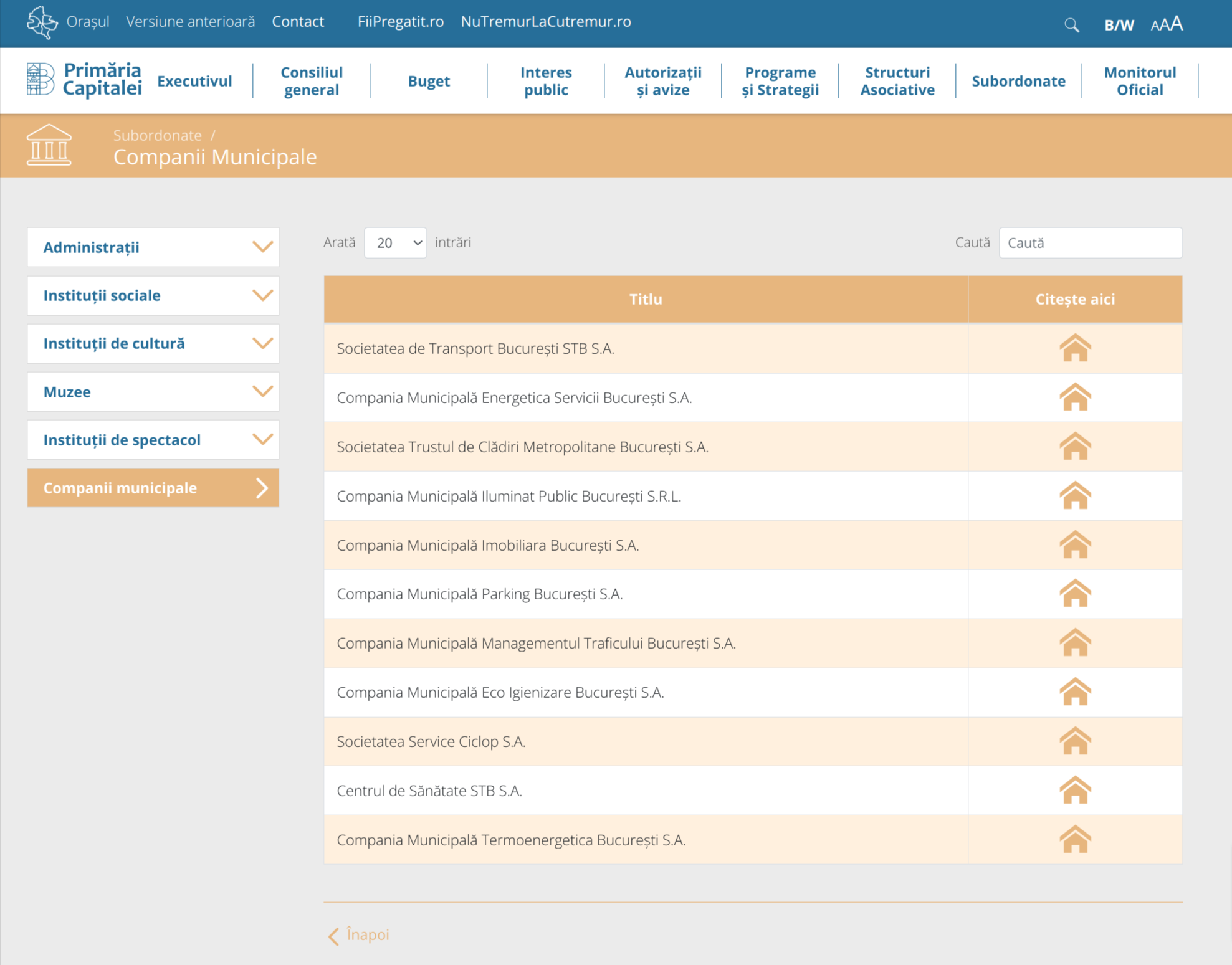Click the search magnifier icon in top bar

point(1071,25)
